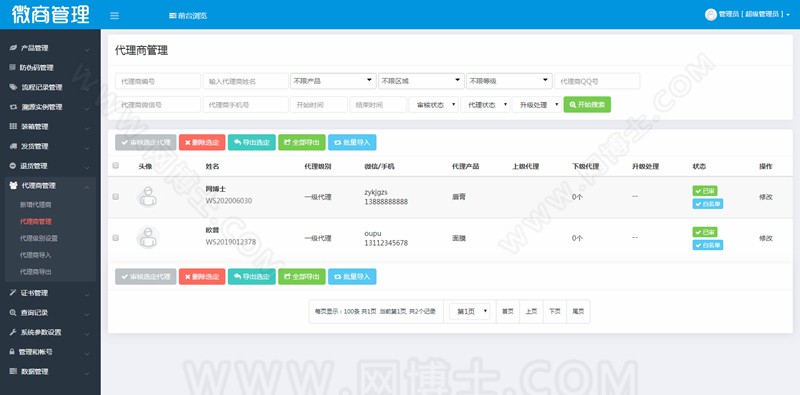
Task: Open the 不限等级 dropdown
Action: (x=509, y=81)
